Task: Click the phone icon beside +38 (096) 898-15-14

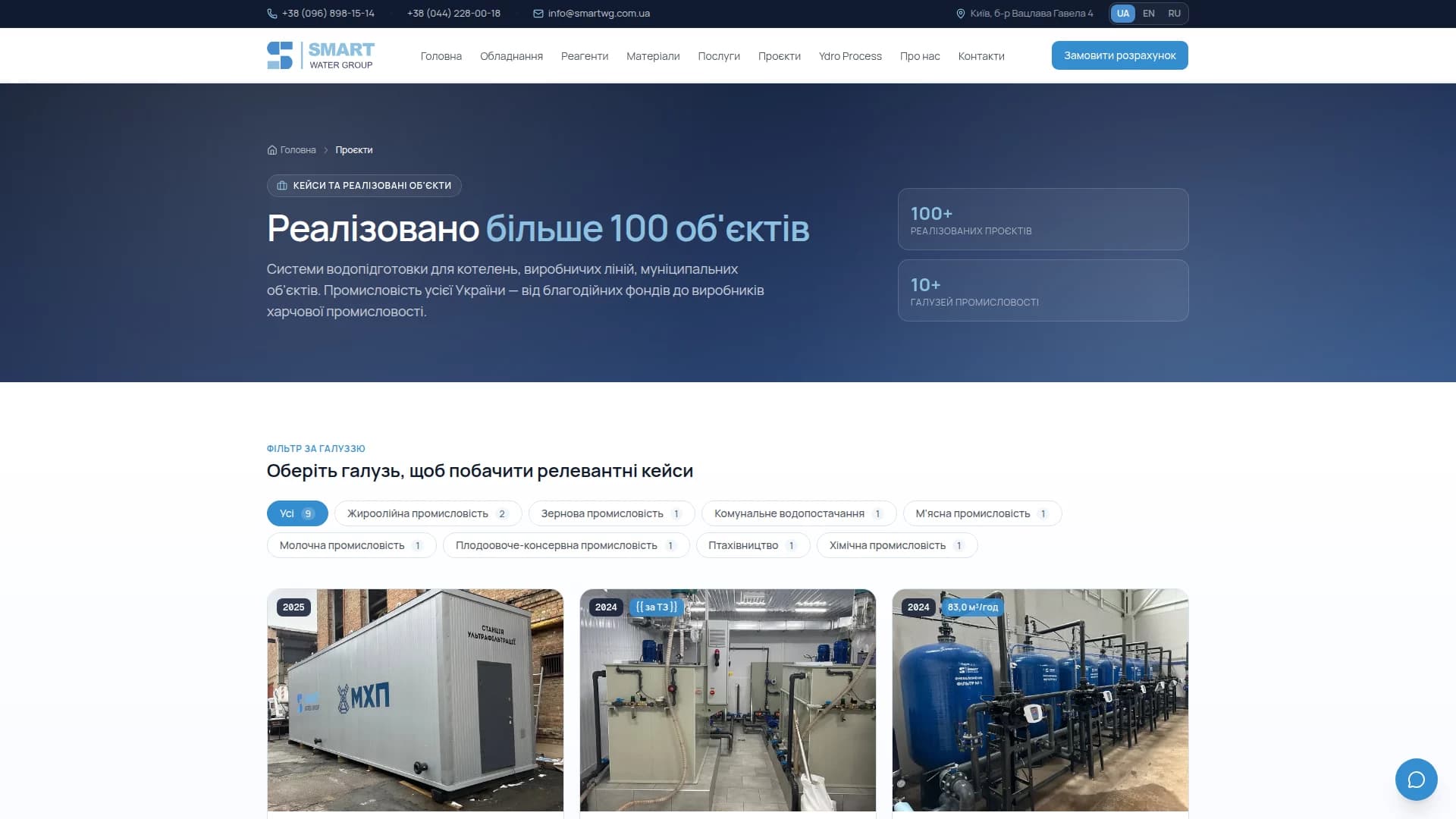Action: point(272,14)
